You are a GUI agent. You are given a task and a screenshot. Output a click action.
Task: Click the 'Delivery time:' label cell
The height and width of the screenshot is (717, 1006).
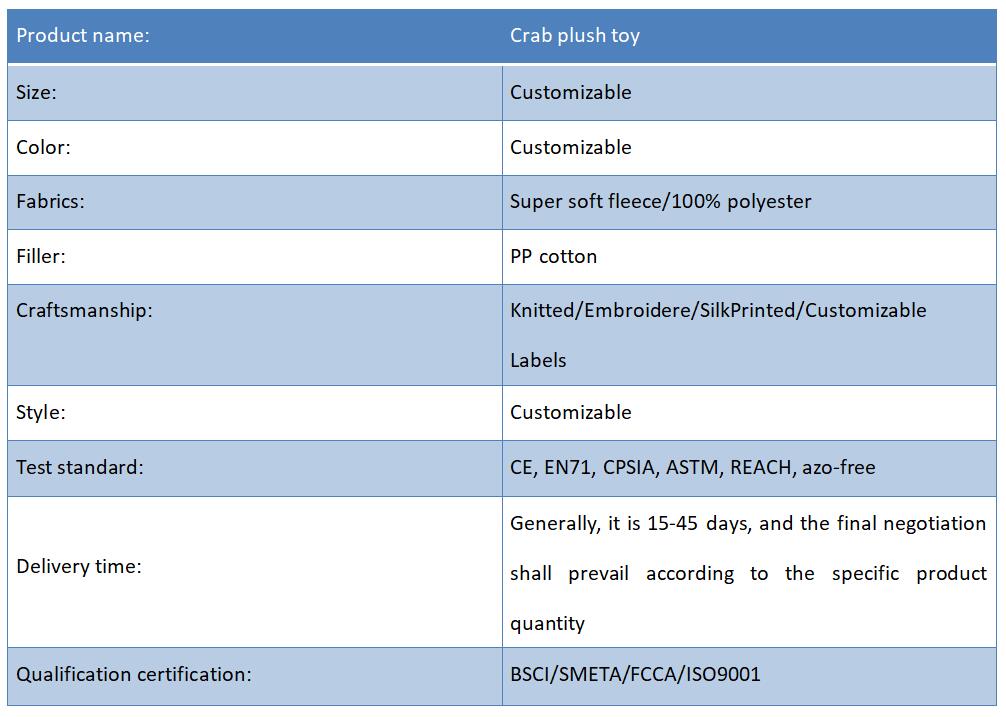[255, 571]
